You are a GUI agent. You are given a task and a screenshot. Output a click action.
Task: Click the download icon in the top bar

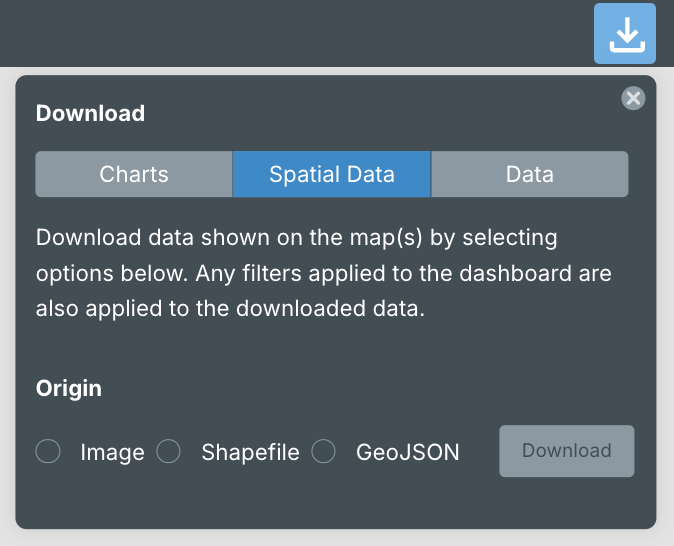625,34
